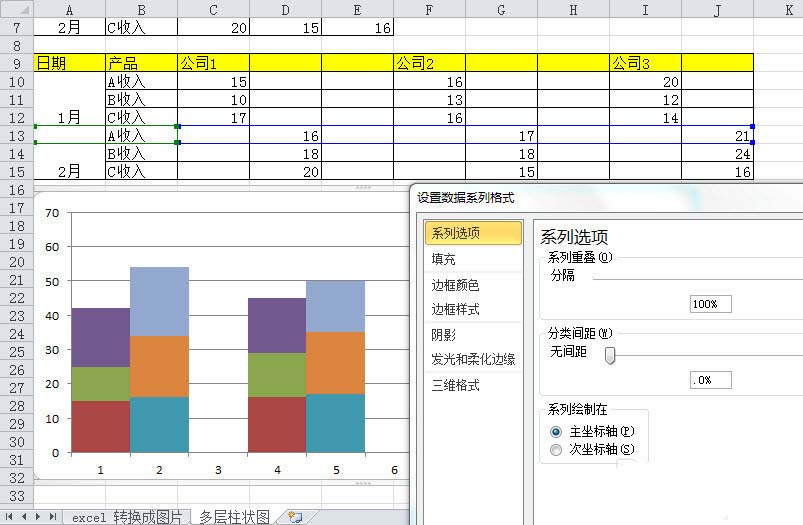Image resolution: width=803 pixels, height=525 pixels.
Task: Go to next sheet navigation arrow
Action: click(x=38, y=517)
